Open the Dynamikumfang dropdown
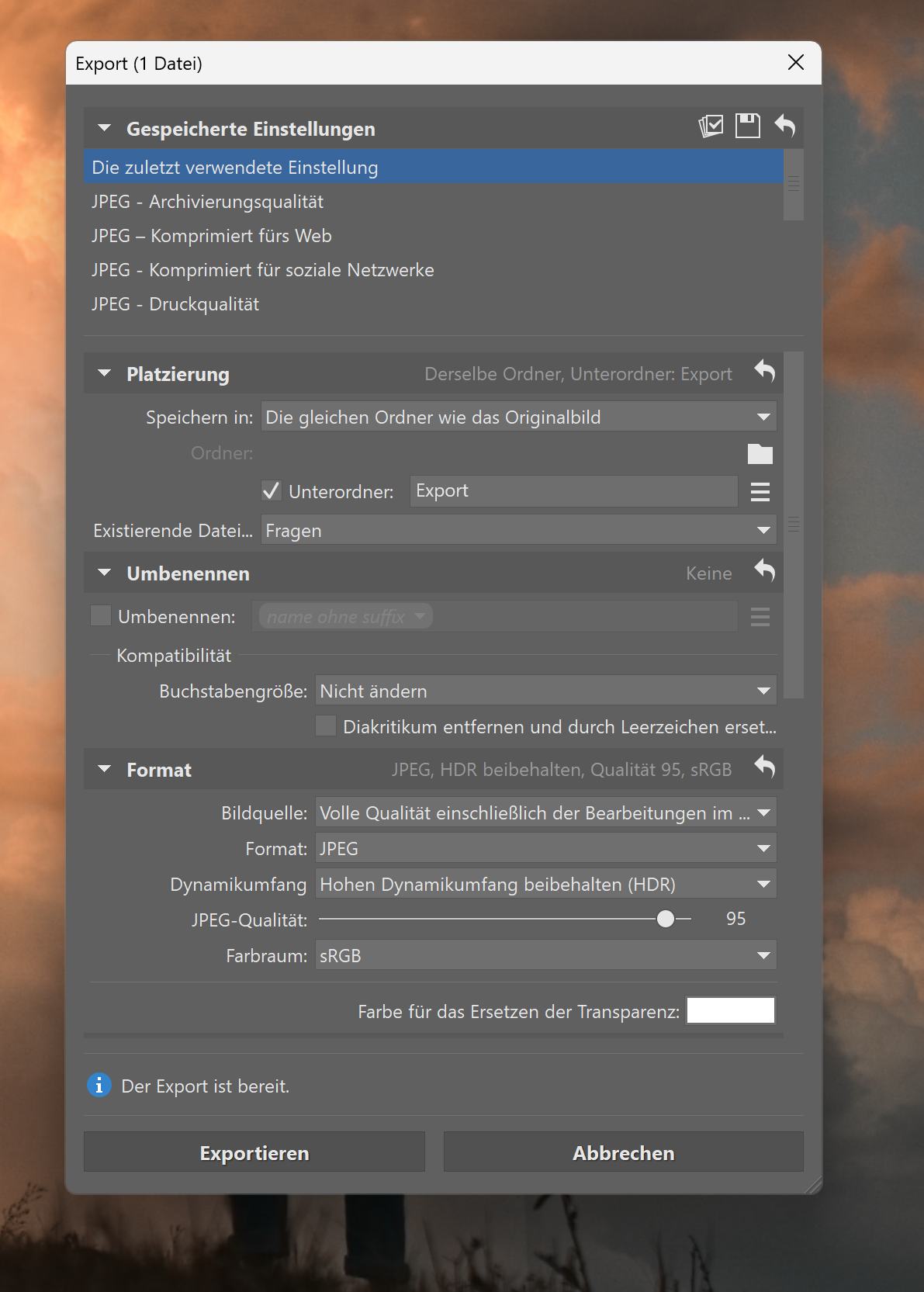Viewport: 924px width, 1292px height. pyautogui.click(x=546, y=884)
